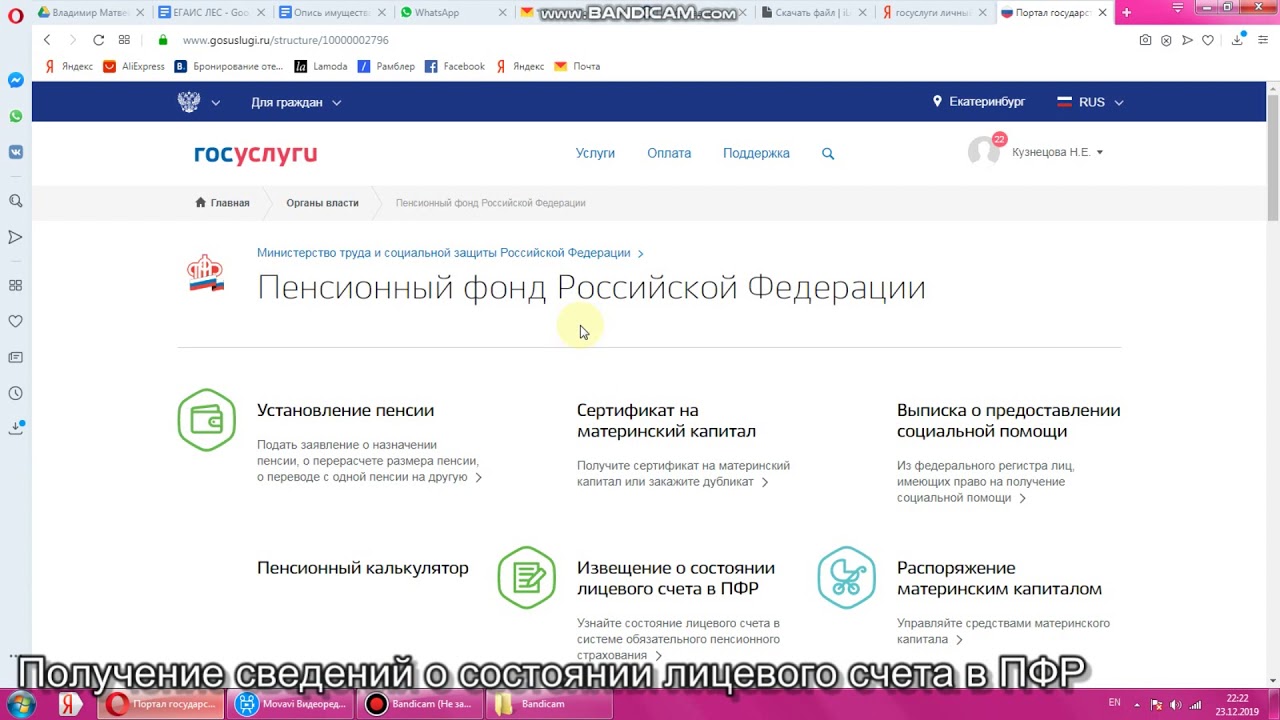Open the Для граждан dropdown

pos(296,102)
